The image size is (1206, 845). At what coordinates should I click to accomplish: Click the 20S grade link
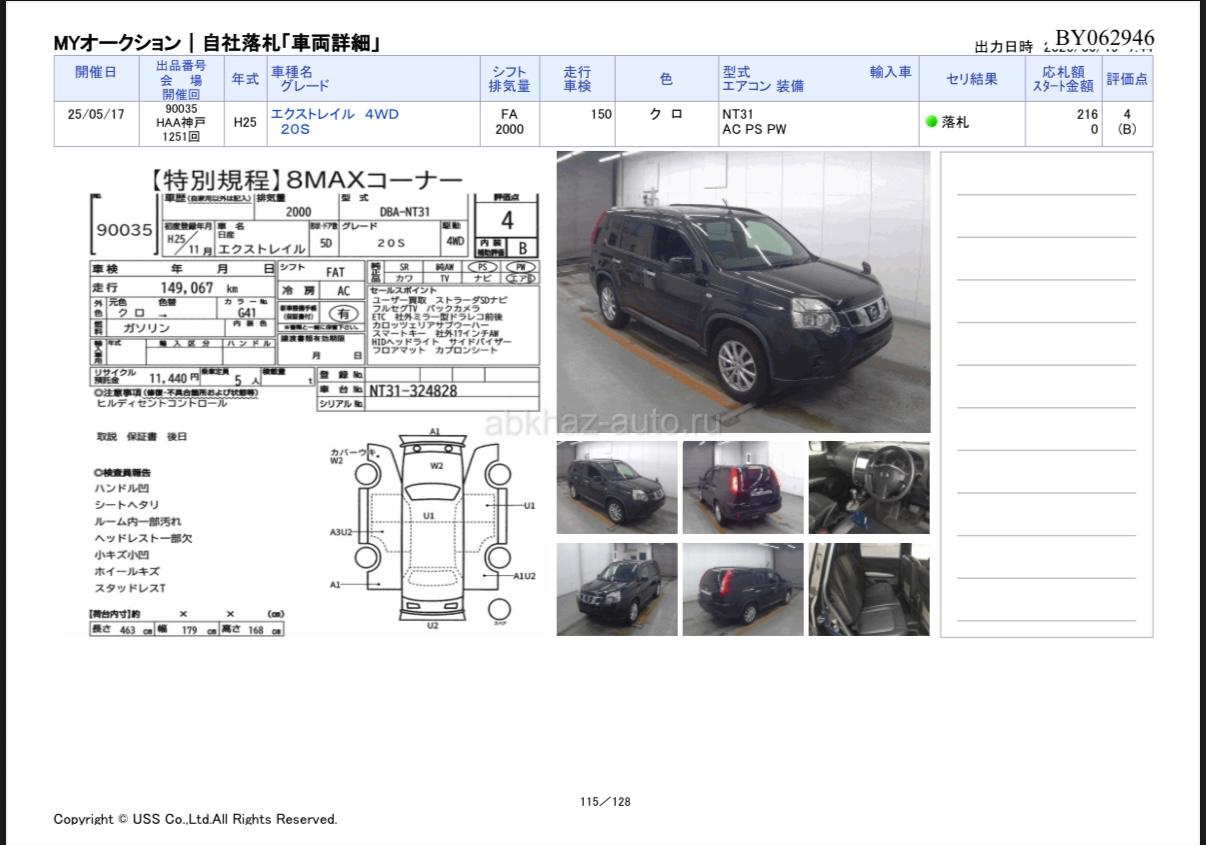click(x=294, y=130)
